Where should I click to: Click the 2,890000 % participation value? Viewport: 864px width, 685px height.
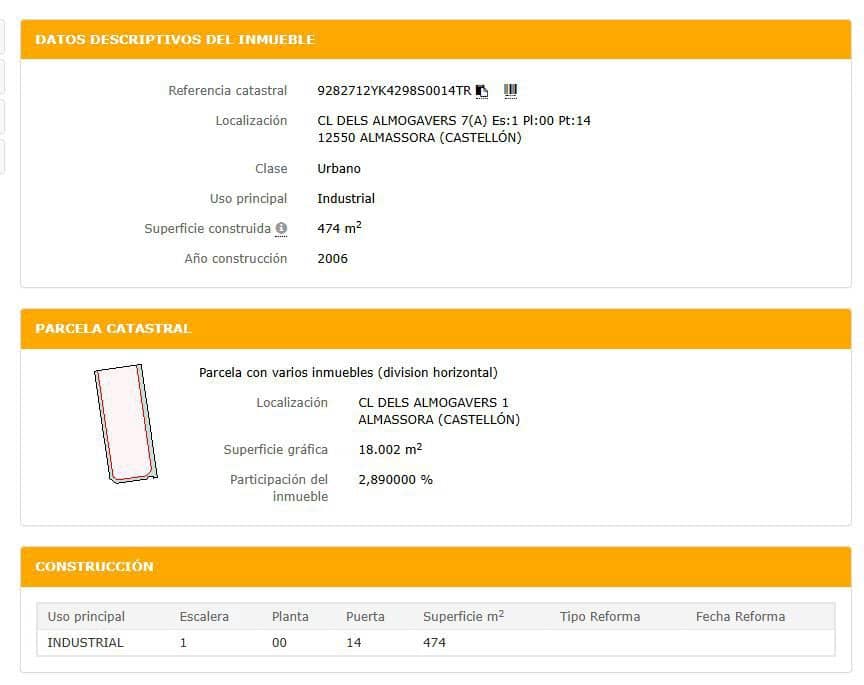click(x=395, y=480)
